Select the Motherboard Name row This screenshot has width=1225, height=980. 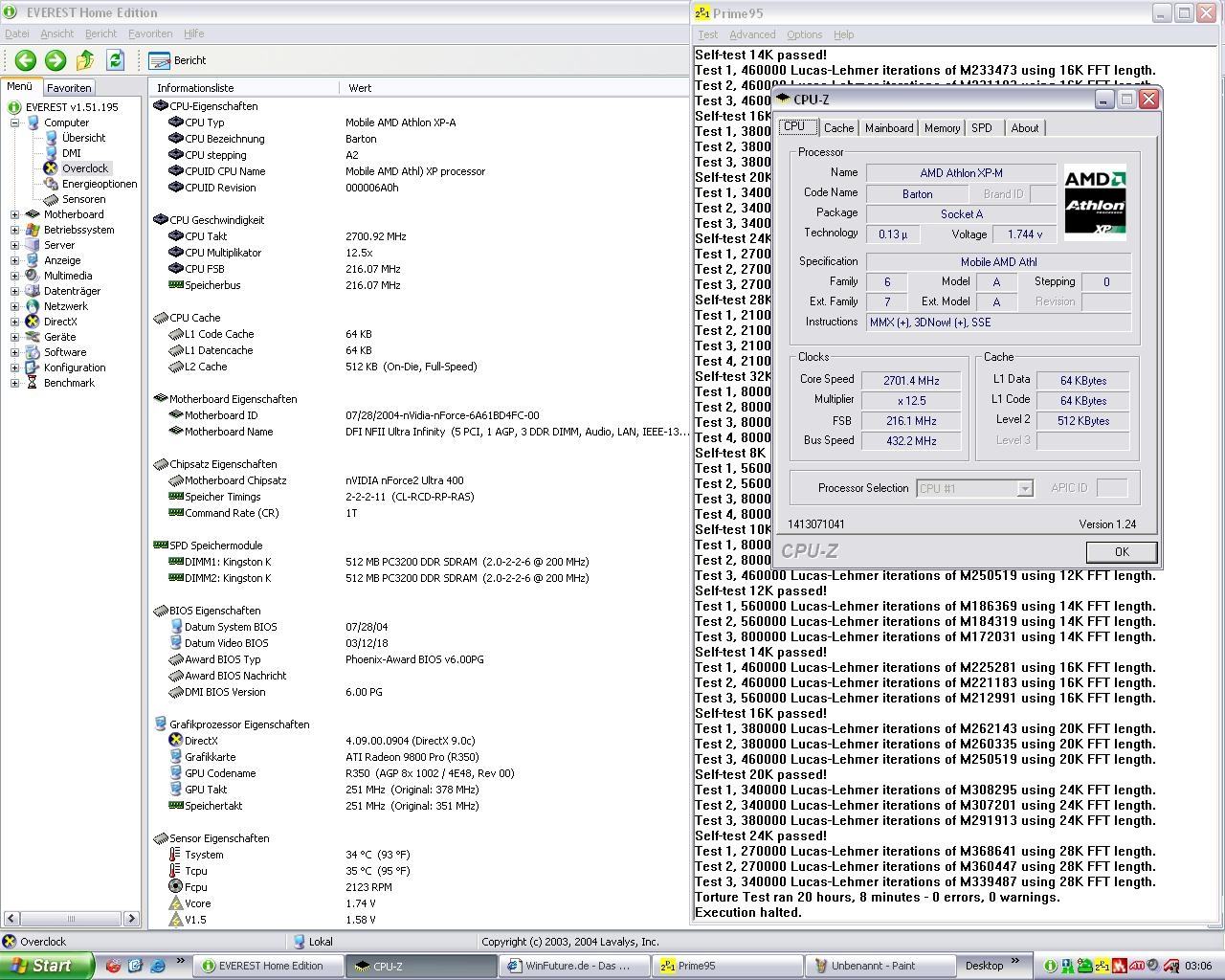(x=419, y=432)
